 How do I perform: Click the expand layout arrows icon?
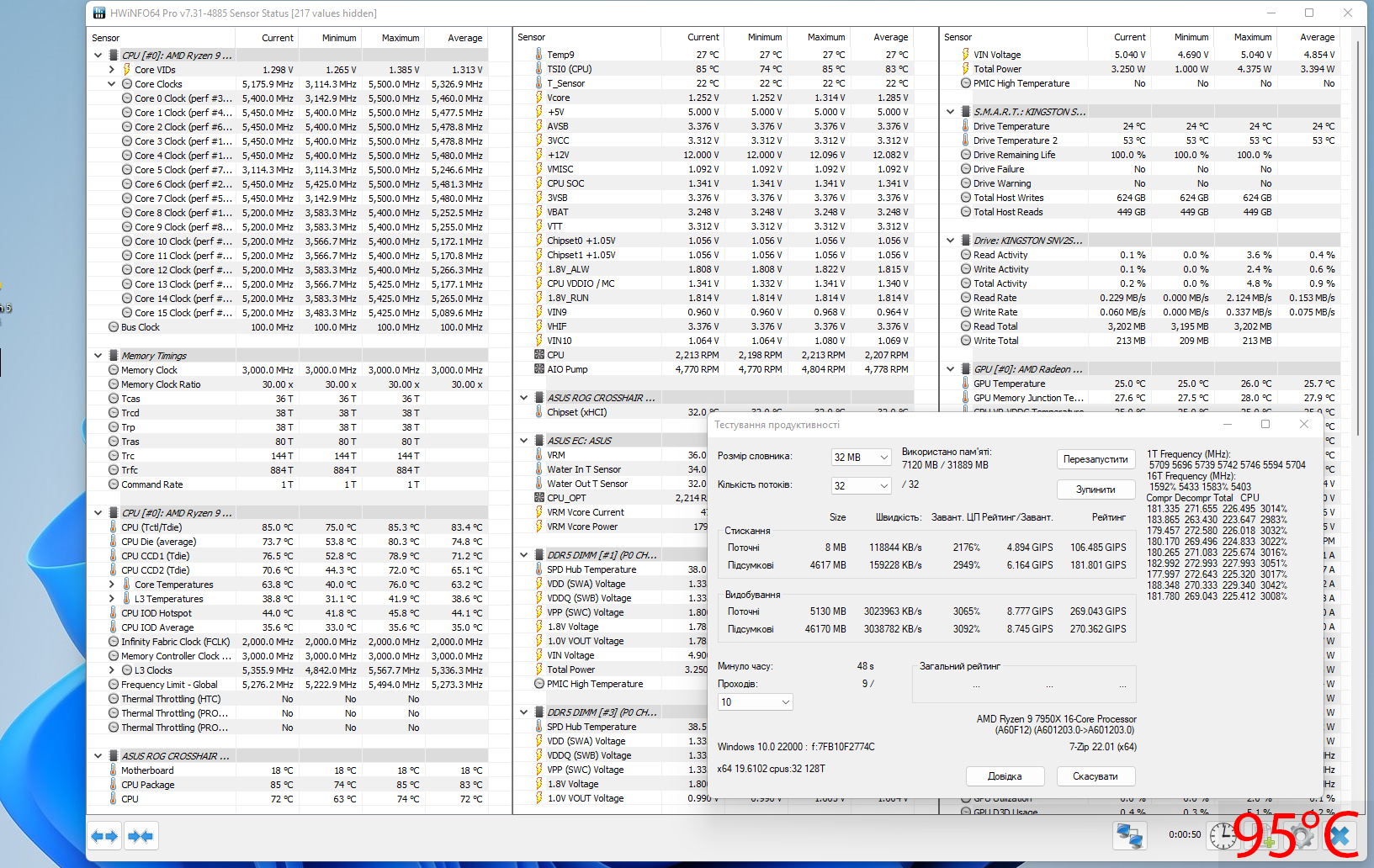(105, 836)
